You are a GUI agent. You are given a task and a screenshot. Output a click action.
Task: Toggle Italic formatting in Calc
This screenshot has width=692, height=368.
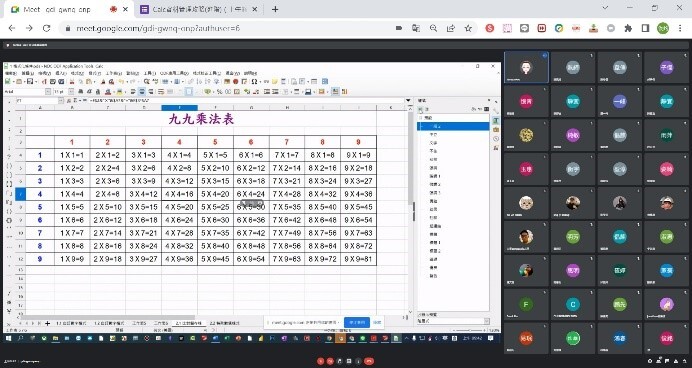point(89,91)
